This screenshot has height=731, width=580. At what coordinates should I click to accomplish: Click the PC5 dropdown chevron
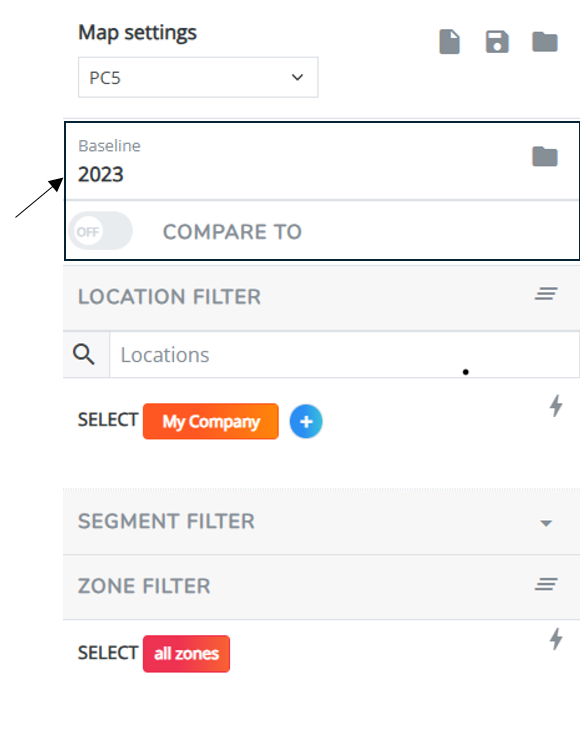297,77
